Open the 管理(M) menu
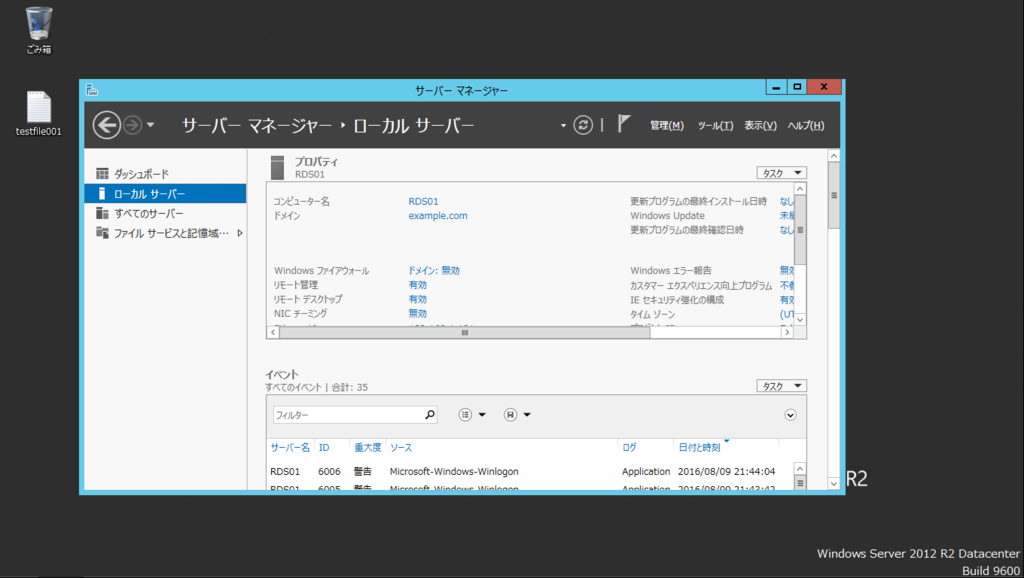The image size is (1024, 578). pyautogui.click(x=667, y=125)
